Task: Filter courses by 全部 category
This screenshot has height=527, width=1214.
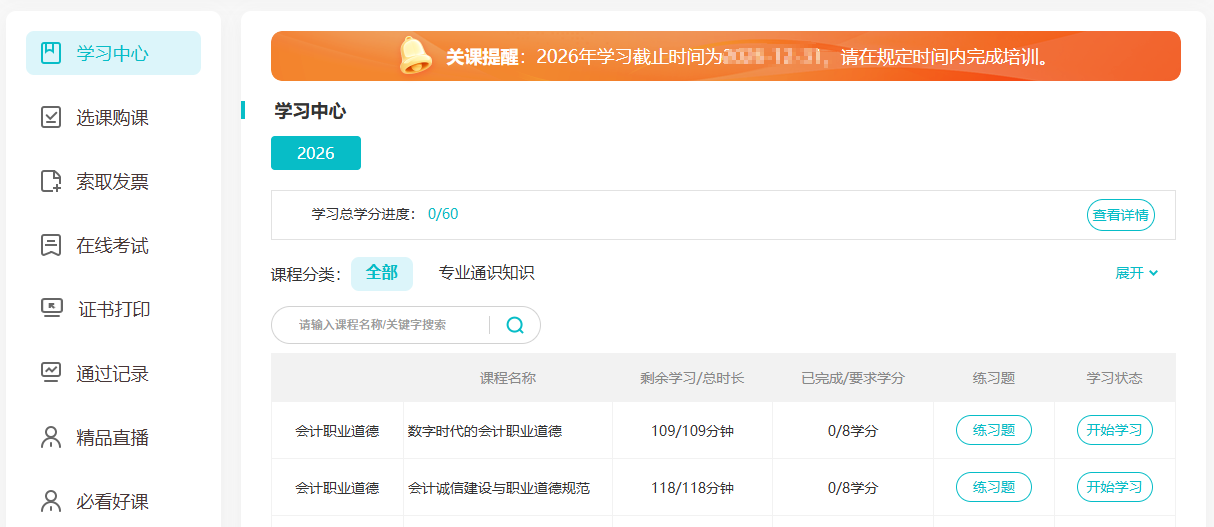Action: [382, 273]
